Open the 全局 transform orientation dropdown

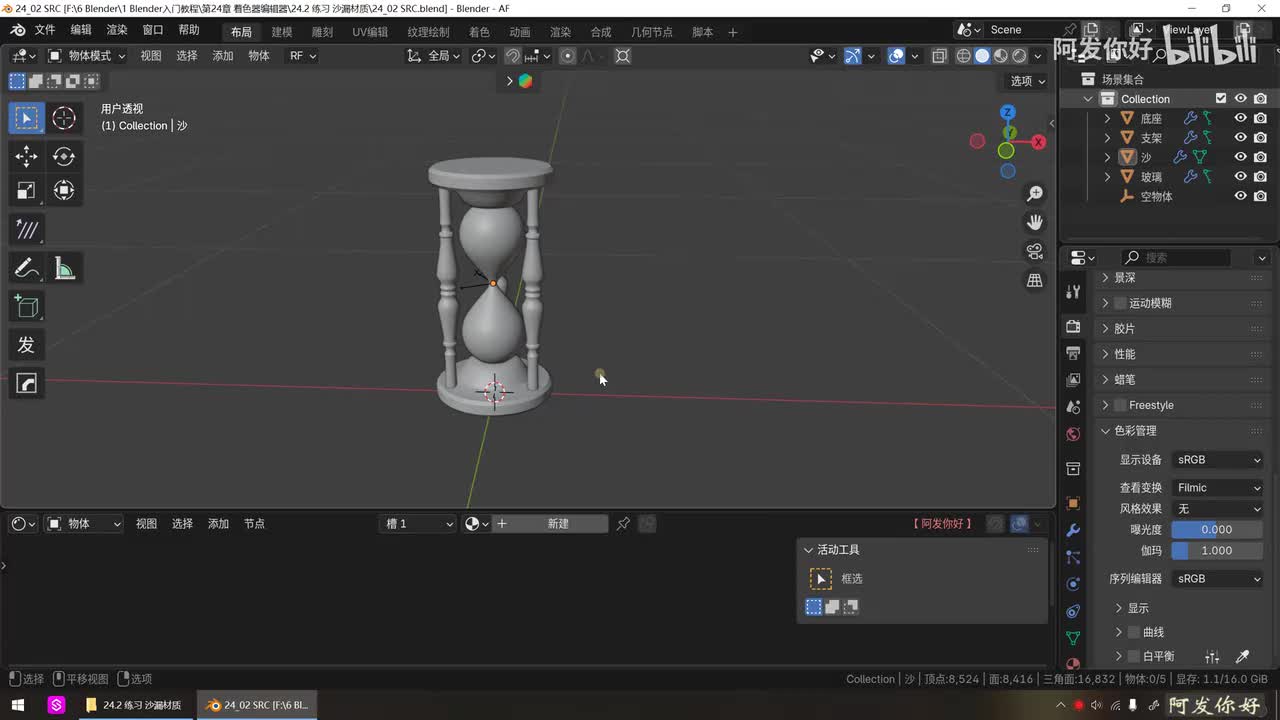pyautogui.click(x=434, y=56)
